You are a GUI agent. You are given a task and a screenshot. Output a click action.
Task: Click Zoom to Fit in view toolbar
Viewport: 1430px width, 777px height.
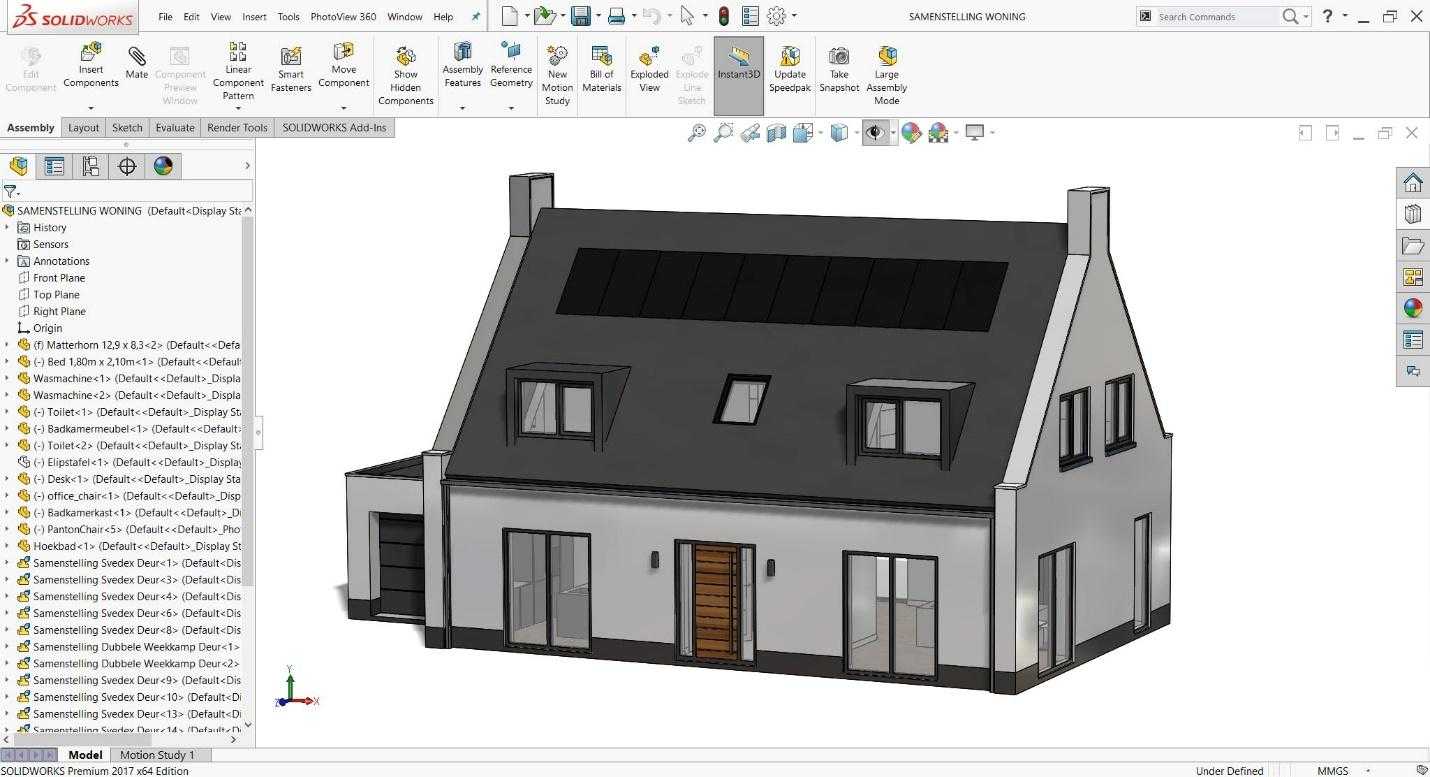(697, 132)
